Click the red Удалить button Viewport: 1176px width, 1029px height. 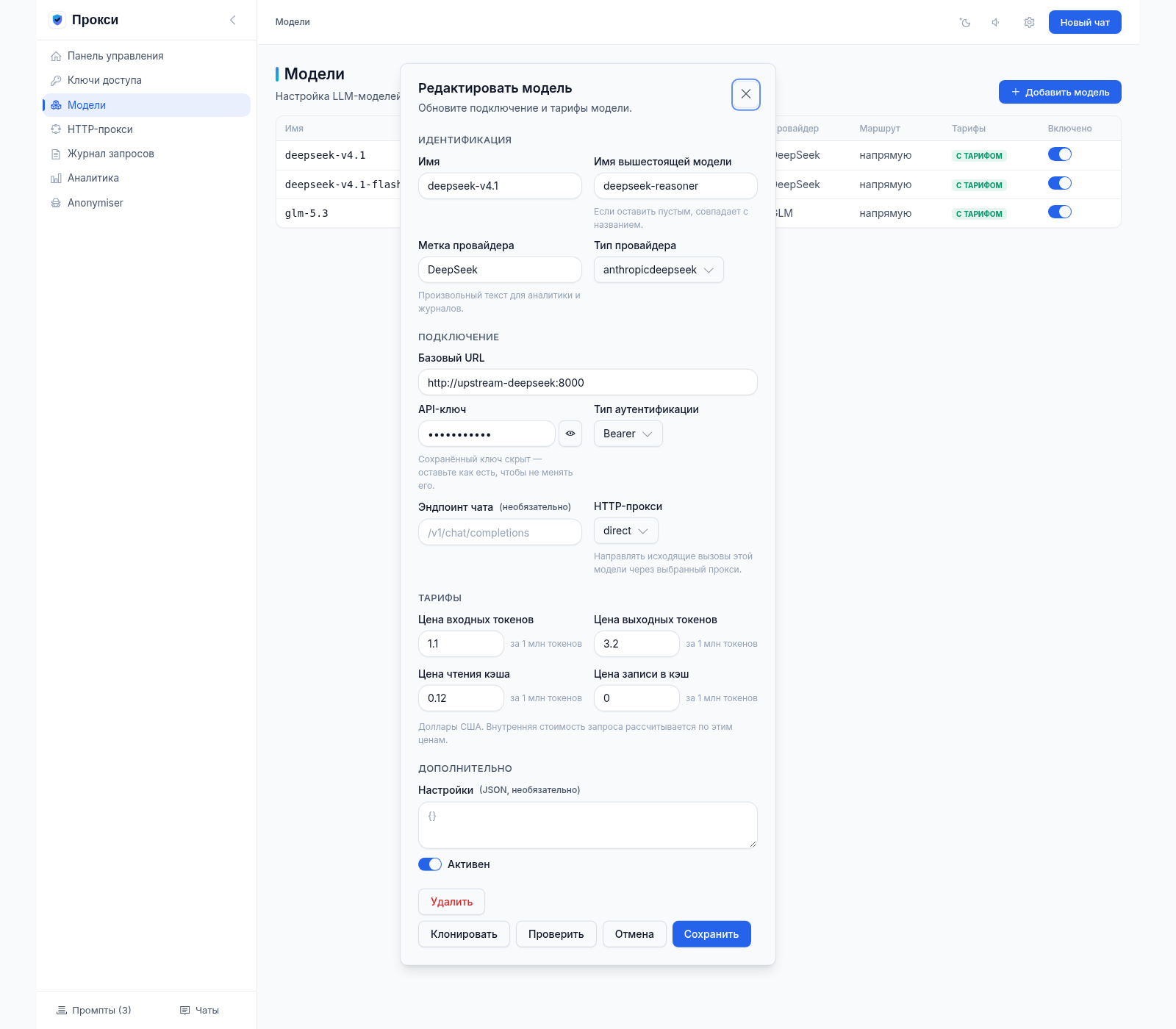tap(451, 902)
